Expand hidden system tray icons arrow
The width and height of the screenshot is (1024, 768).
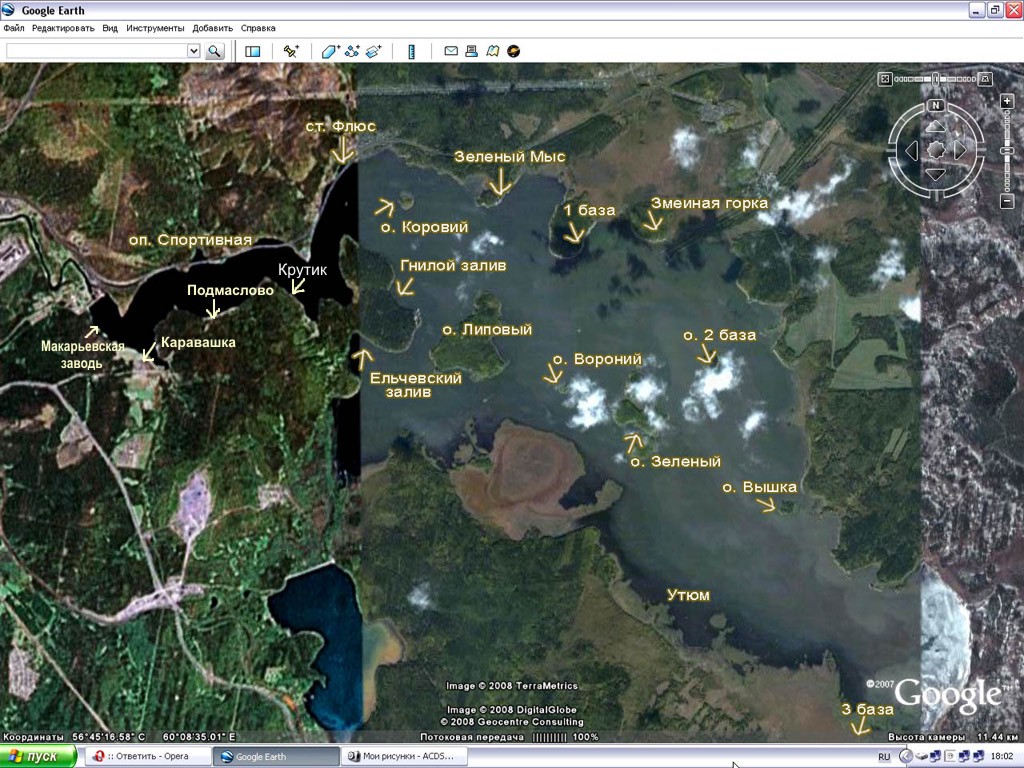[905, 756]
